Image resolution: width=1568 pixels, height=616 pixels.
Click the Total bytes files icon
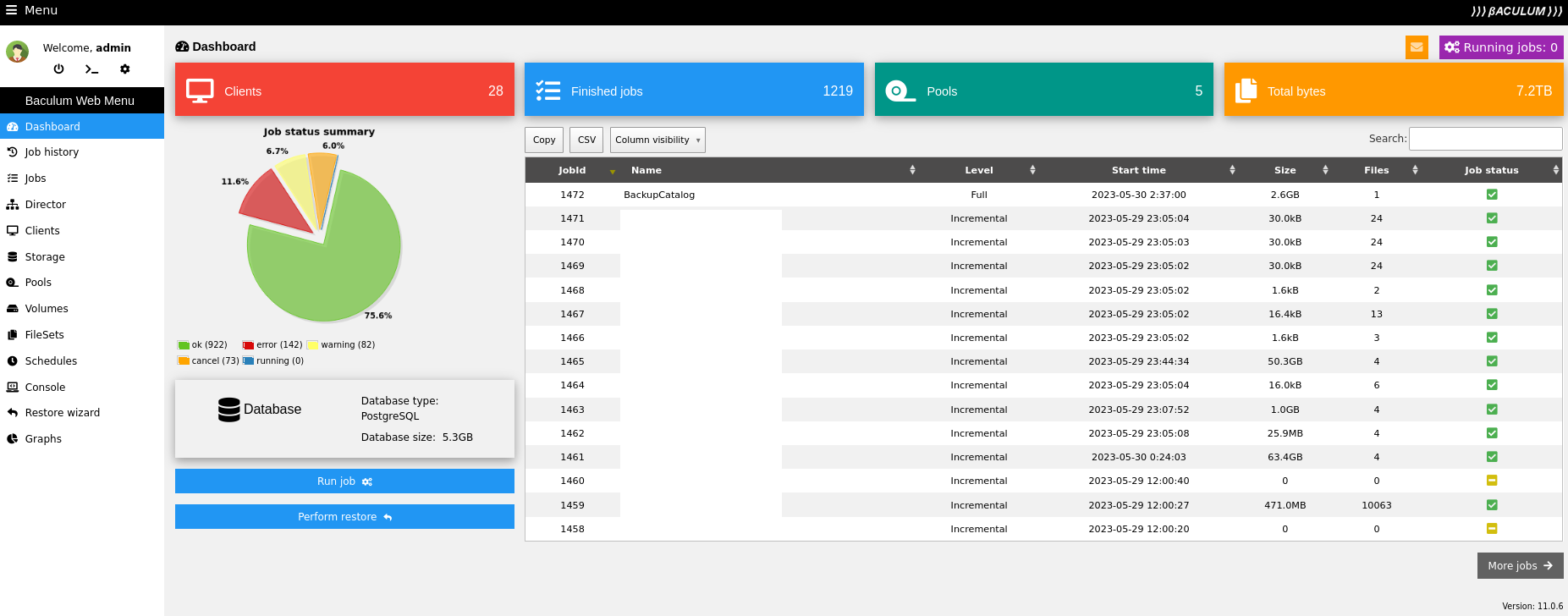coord(1246,91)
